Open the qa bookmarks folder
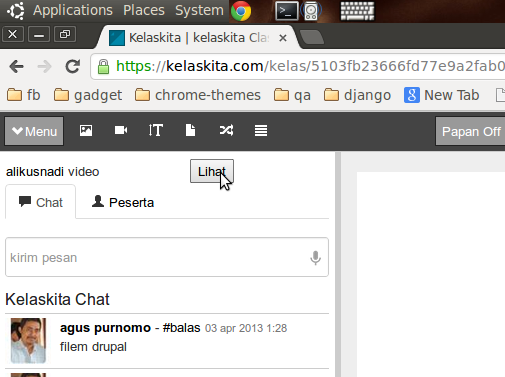Image resolution: width=505 pixels, height=377 pixels. [292, 95]
